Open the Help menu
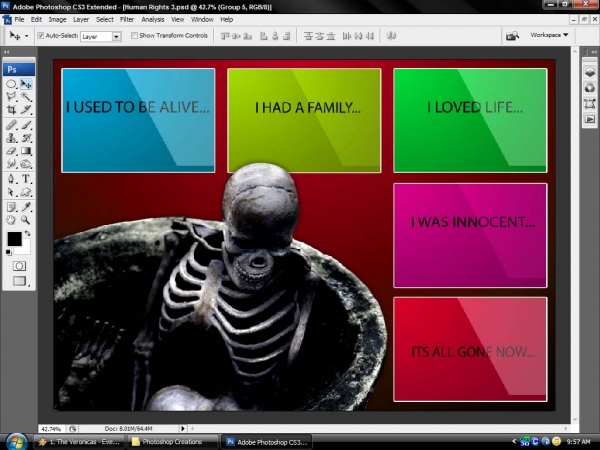 [x=227, y=20]
